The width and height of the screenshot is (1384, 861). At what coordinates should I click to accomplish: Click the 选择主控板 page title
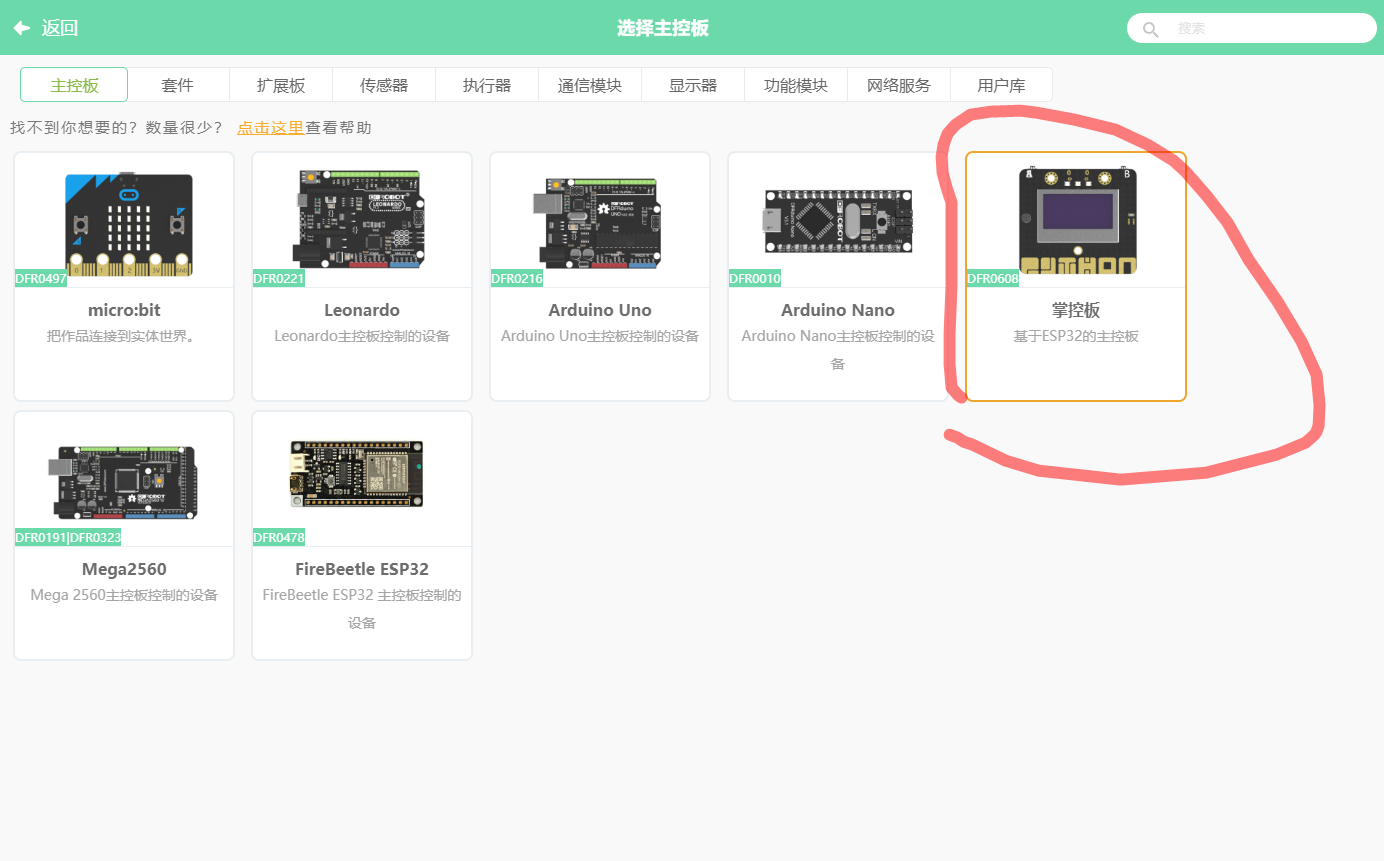[x=663, y=28]
